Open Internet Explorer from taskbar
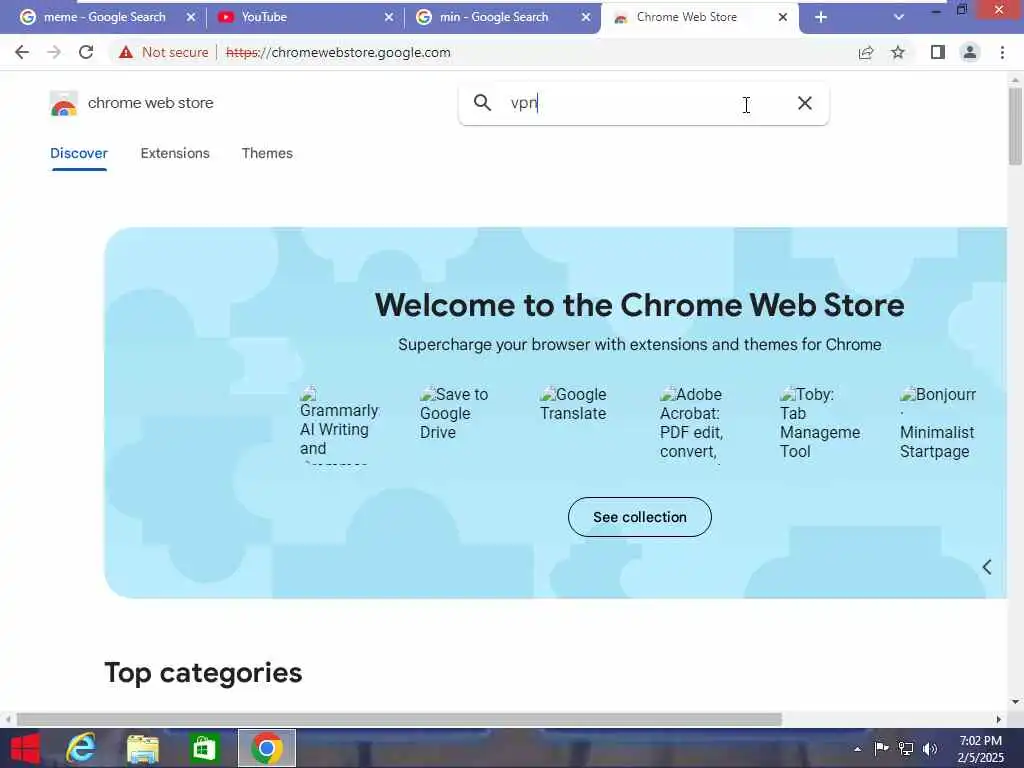The width and height of the screenshot is (1024, 768). pos(82,748)
